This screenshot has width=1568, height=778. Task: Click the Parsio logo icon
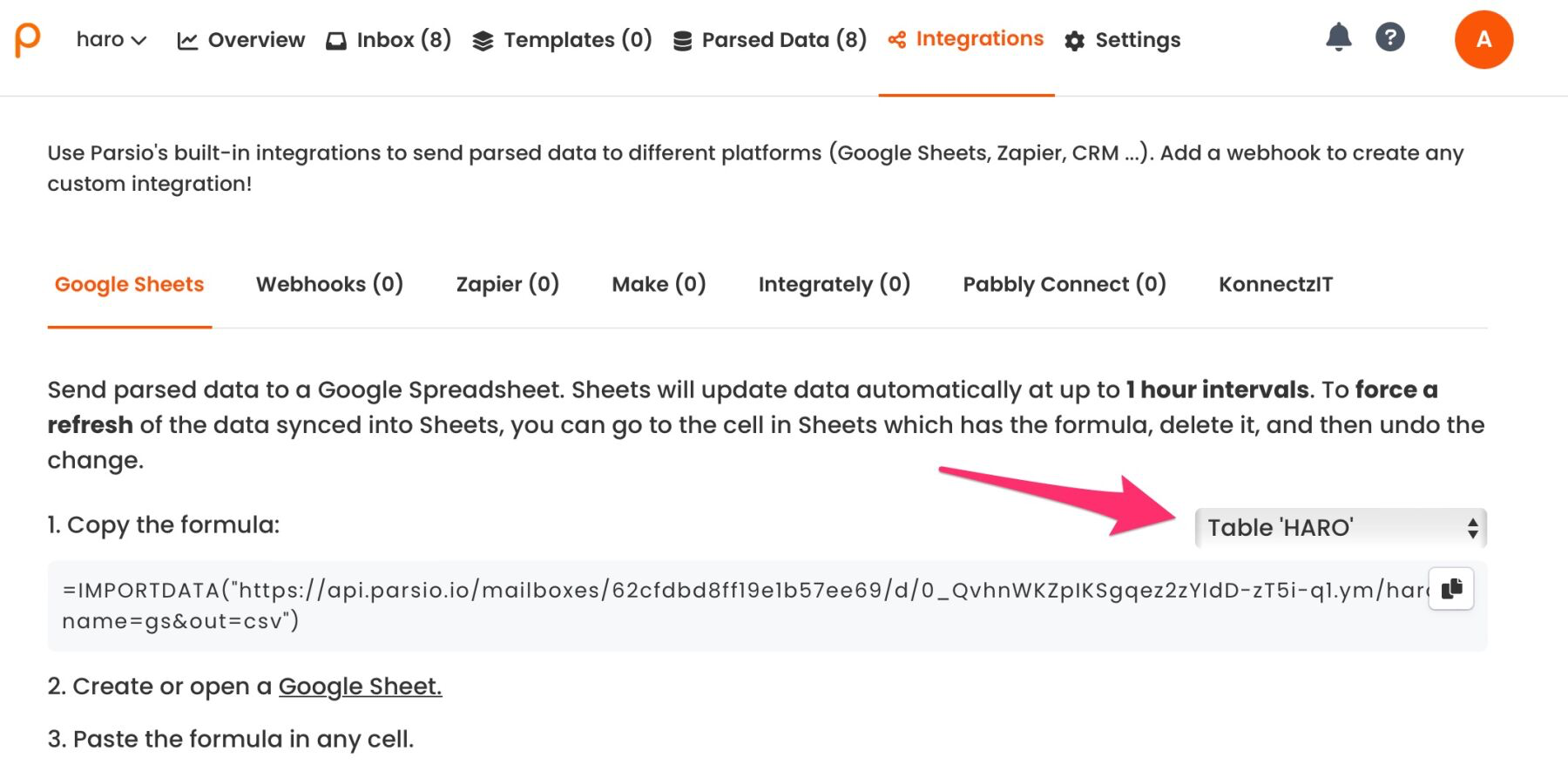click(x=28, y=40)
